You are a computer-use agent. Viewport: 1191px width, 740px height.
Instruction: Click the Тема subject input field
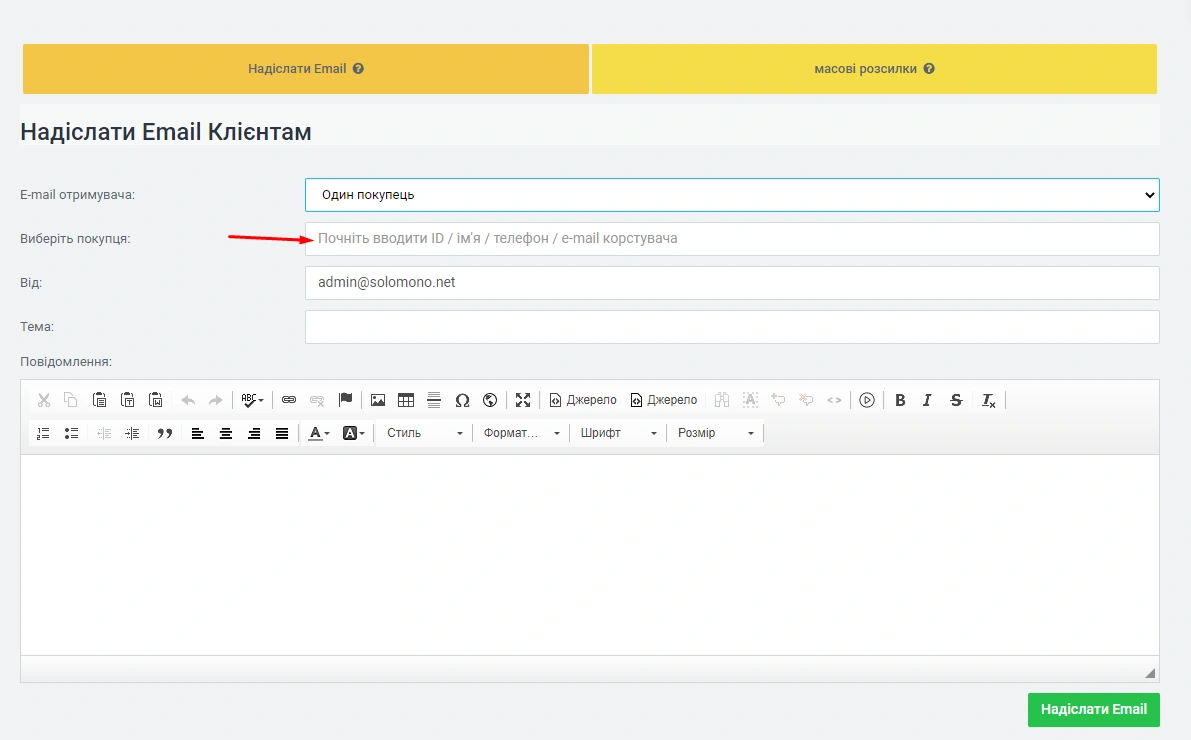pyautogui.click(x=731, y=327)
